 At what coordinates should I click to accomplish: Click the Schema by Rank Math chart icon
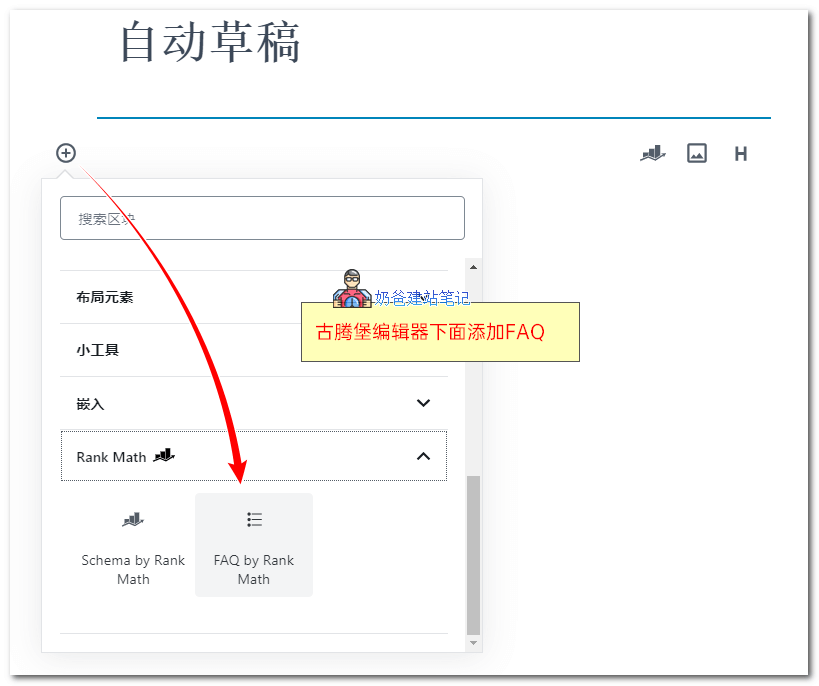(133, 520)
